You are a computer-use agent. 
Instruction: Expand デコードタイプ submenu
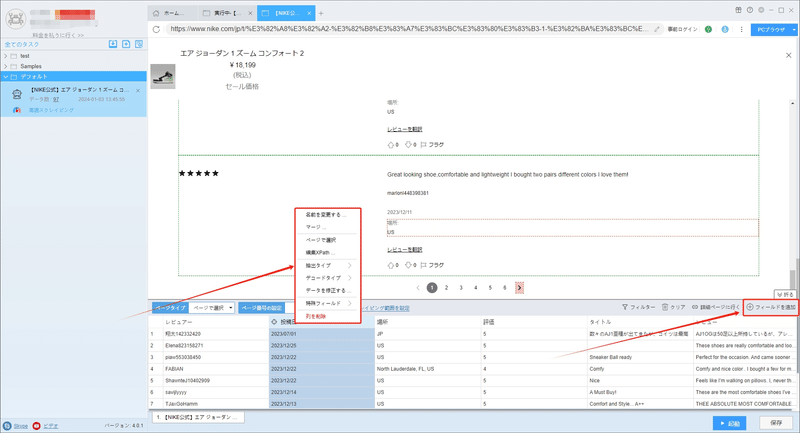coord(329,278)
